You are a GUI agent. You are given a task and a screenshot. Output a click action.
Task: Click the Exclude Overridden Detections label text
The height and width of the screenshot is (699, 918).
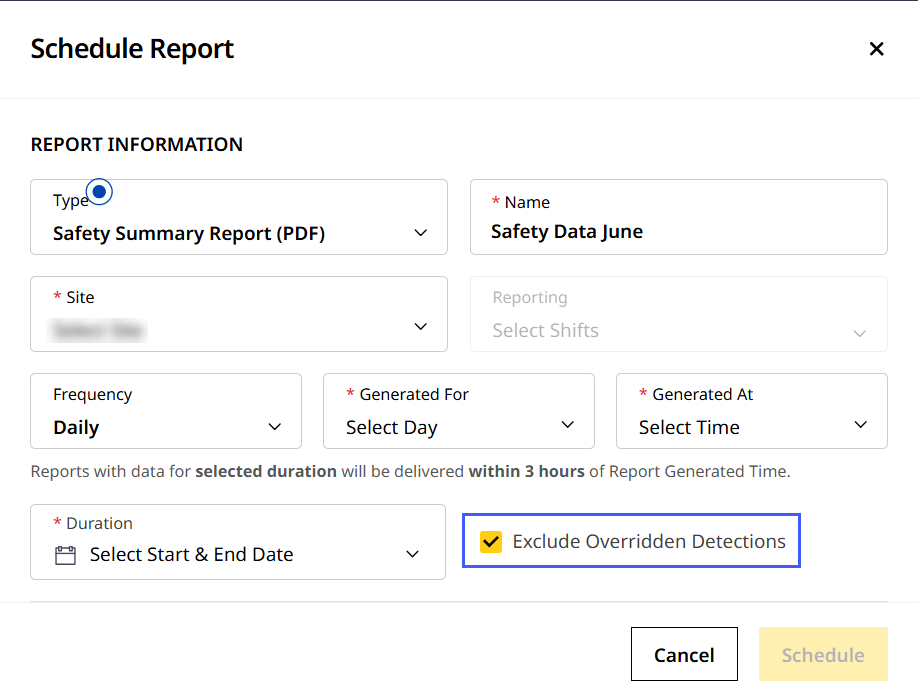649,542
